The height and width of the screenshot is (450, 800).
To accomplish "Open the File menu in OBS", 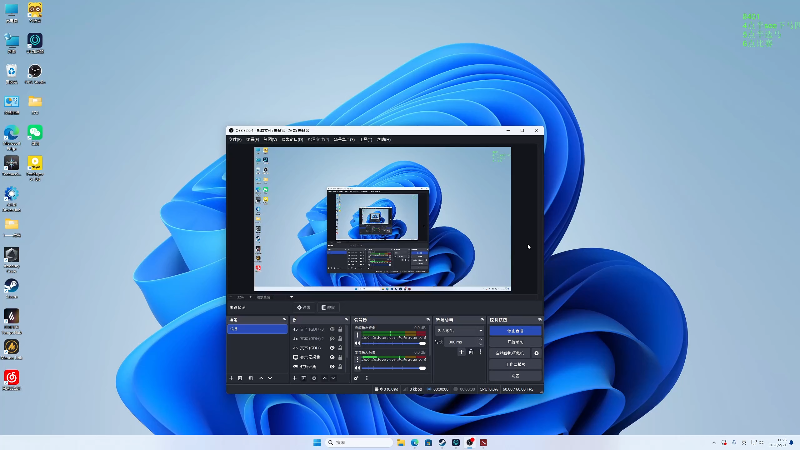I will pos(234,140).
